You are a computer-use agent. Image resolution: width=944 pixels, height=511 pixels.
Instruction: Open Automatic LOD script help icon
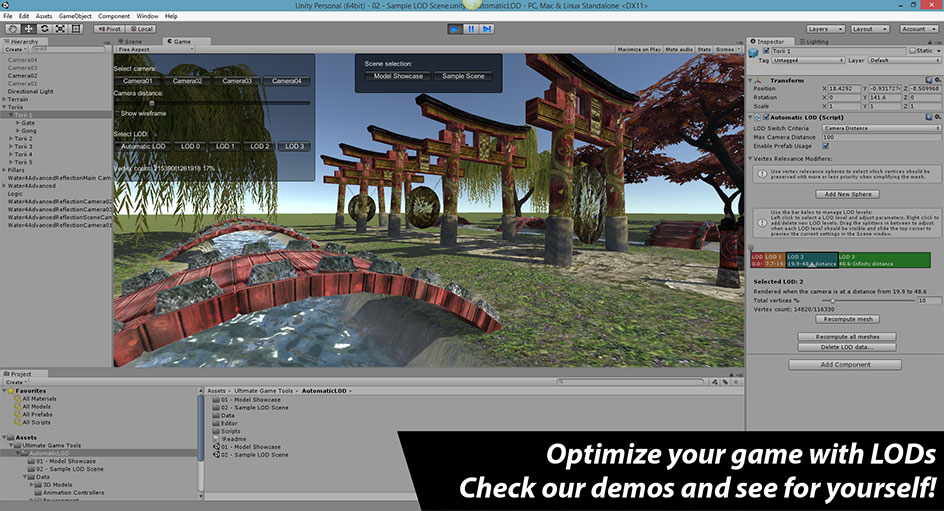928,117
